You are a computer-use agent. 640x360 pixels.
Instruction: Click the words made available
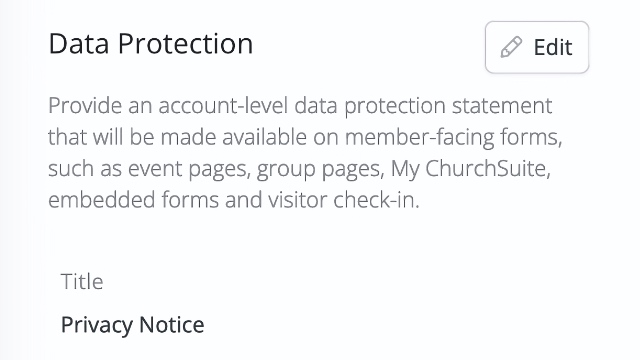233,137
